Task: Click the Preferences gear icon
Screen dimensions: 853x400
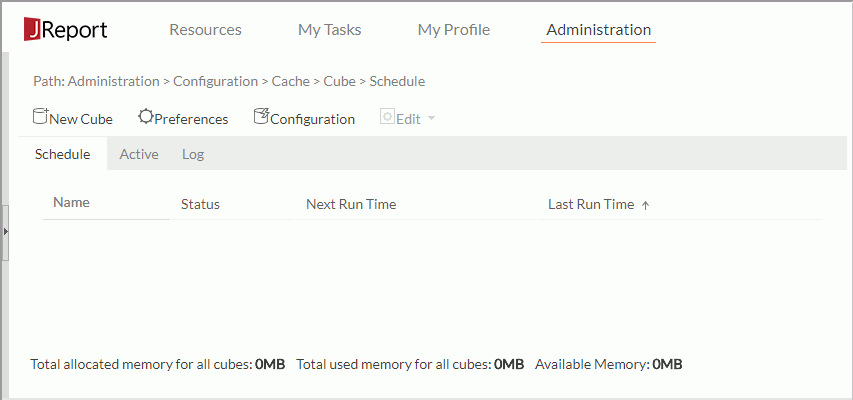Action: (x=146, y=116)
